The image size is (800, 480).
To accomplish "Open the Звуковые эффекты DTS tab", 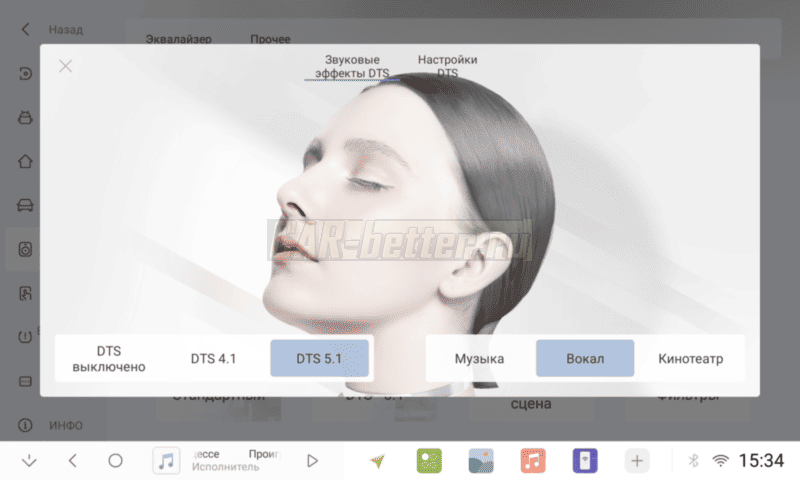I will 351,67.
